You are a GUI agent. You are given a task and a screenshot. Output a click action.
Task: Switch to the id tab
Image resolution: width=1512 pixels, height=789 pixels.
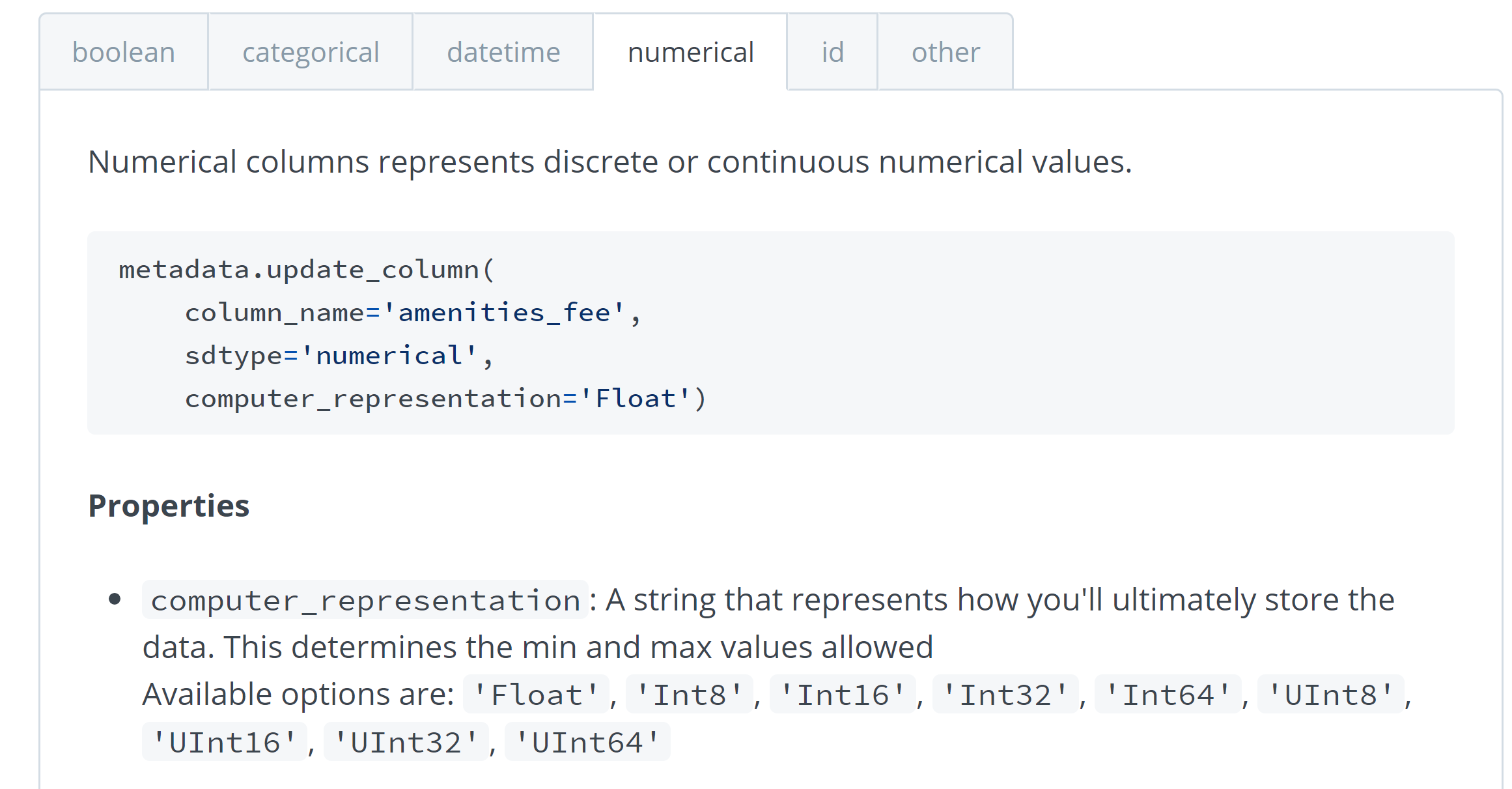832,52
